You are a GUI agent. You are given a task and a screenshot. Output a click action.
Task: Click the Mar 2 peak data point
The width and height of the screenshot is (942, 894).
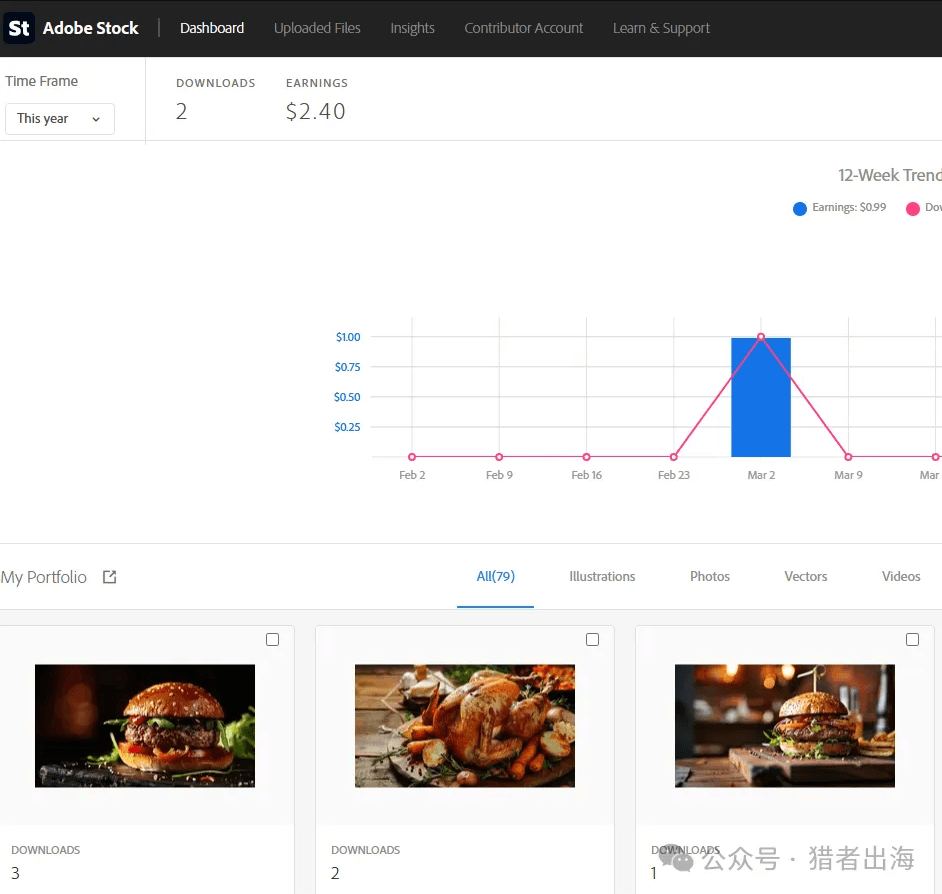(x=761, y=337)
